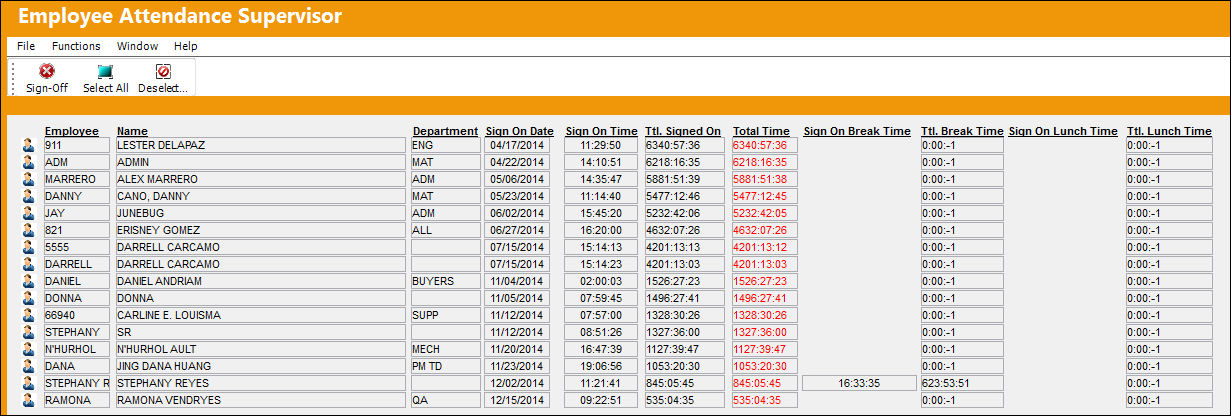Click the name RAMONA VENDRYES
This screenshot has width=1231, height=416.
tap(261, 400)
